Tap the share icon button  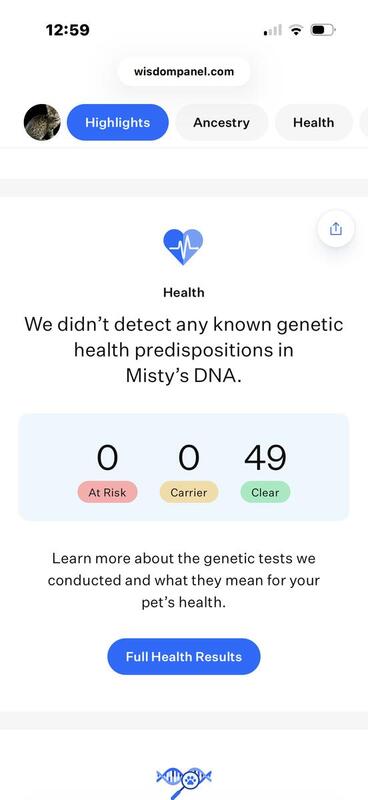tap(335, 229)
